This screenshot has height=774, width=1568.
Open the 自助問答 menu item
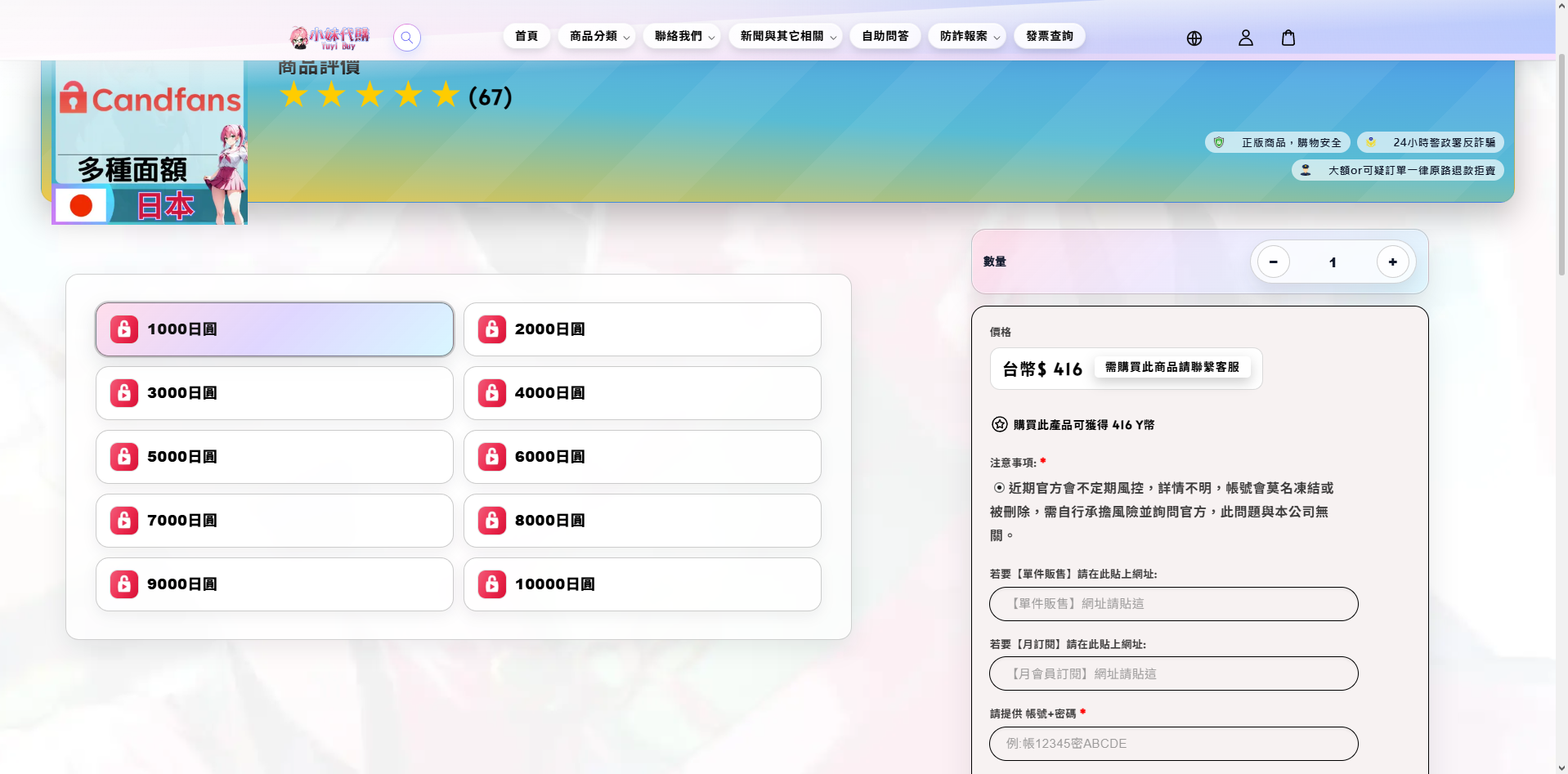(x=885, y=35)
